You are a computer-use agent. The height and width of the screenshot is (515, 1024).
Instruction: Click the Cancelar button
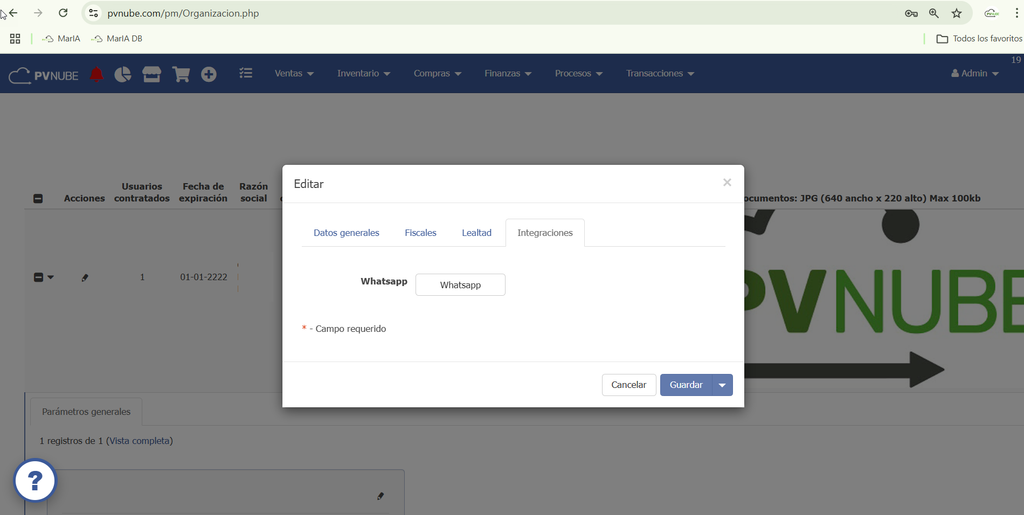629,385
